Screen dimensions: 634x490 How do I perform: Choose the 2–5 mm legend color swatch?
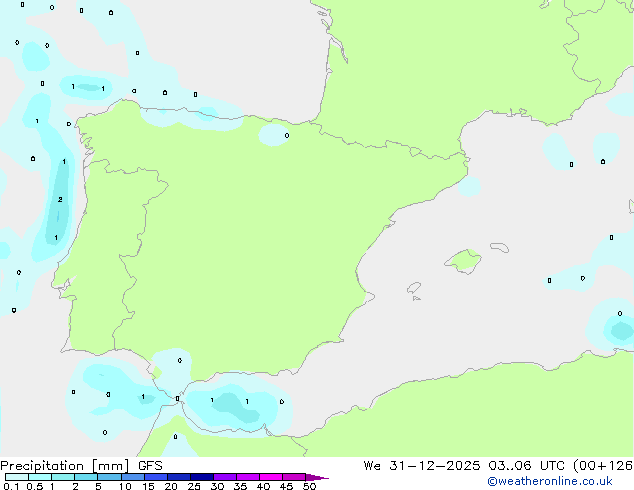click(x=86, y=477)
